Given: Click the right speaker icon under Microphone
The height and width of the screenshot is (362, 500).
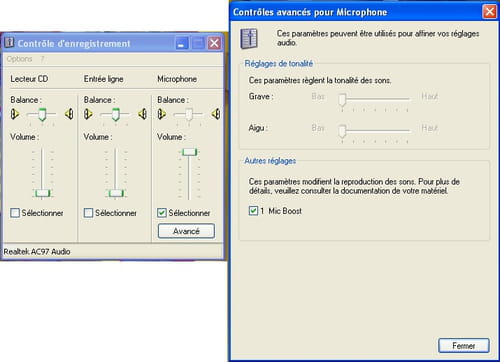Looking at the screenshot, I should click(216, 114).
